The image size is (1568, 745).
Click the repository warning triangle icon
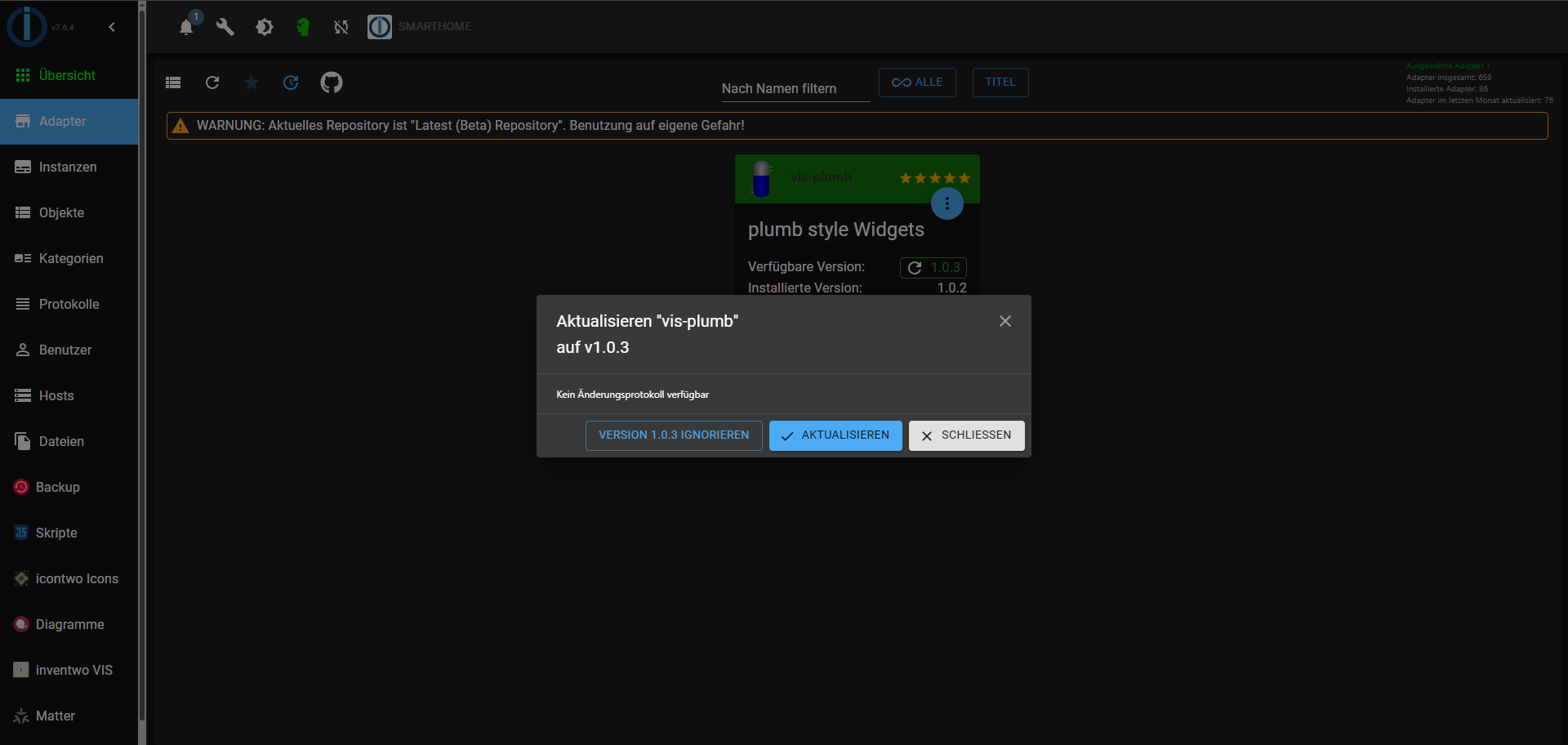[181, 126]
